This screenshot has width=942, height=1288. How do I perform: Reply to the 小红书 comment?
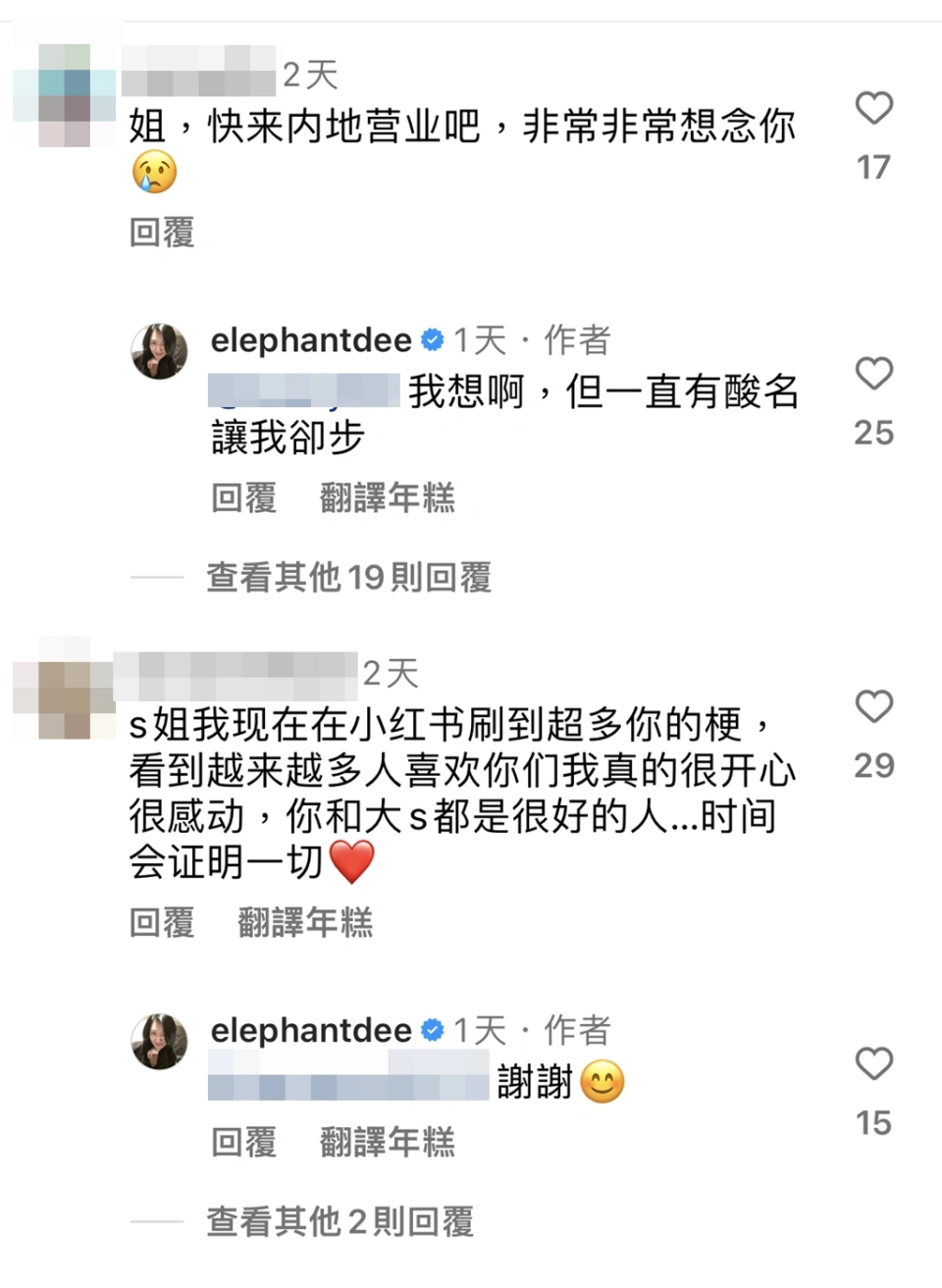(162, 922)
